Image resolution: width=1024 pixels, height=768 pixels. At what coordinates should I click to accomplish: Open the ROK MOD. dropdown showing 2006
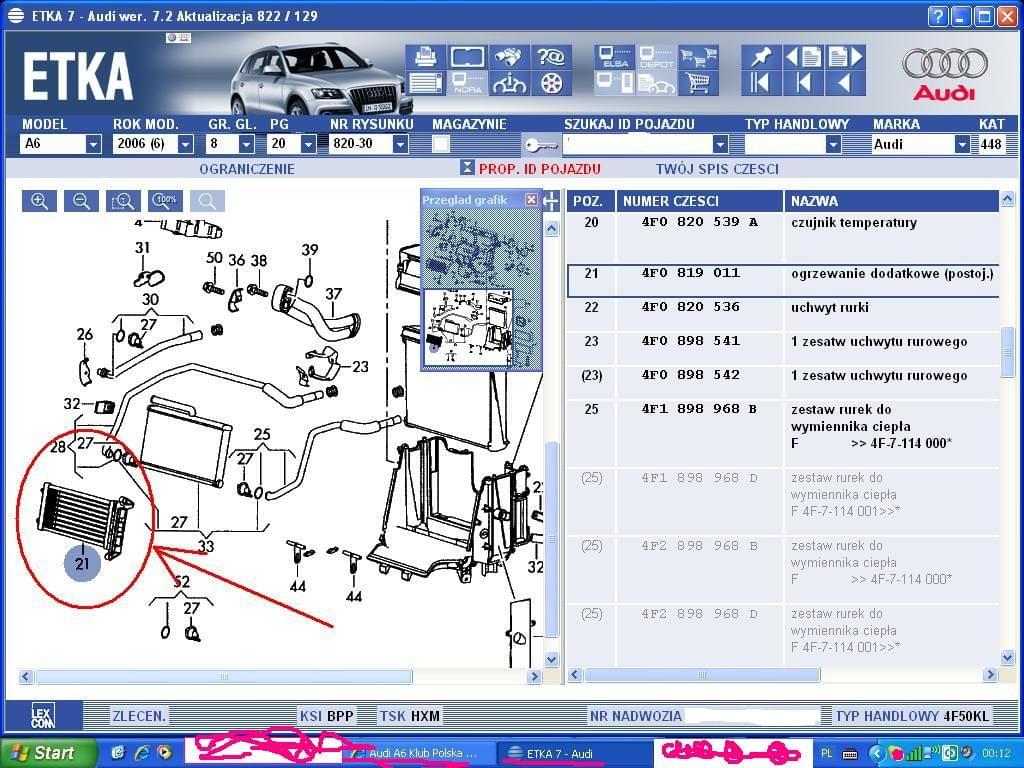point(186,144)
